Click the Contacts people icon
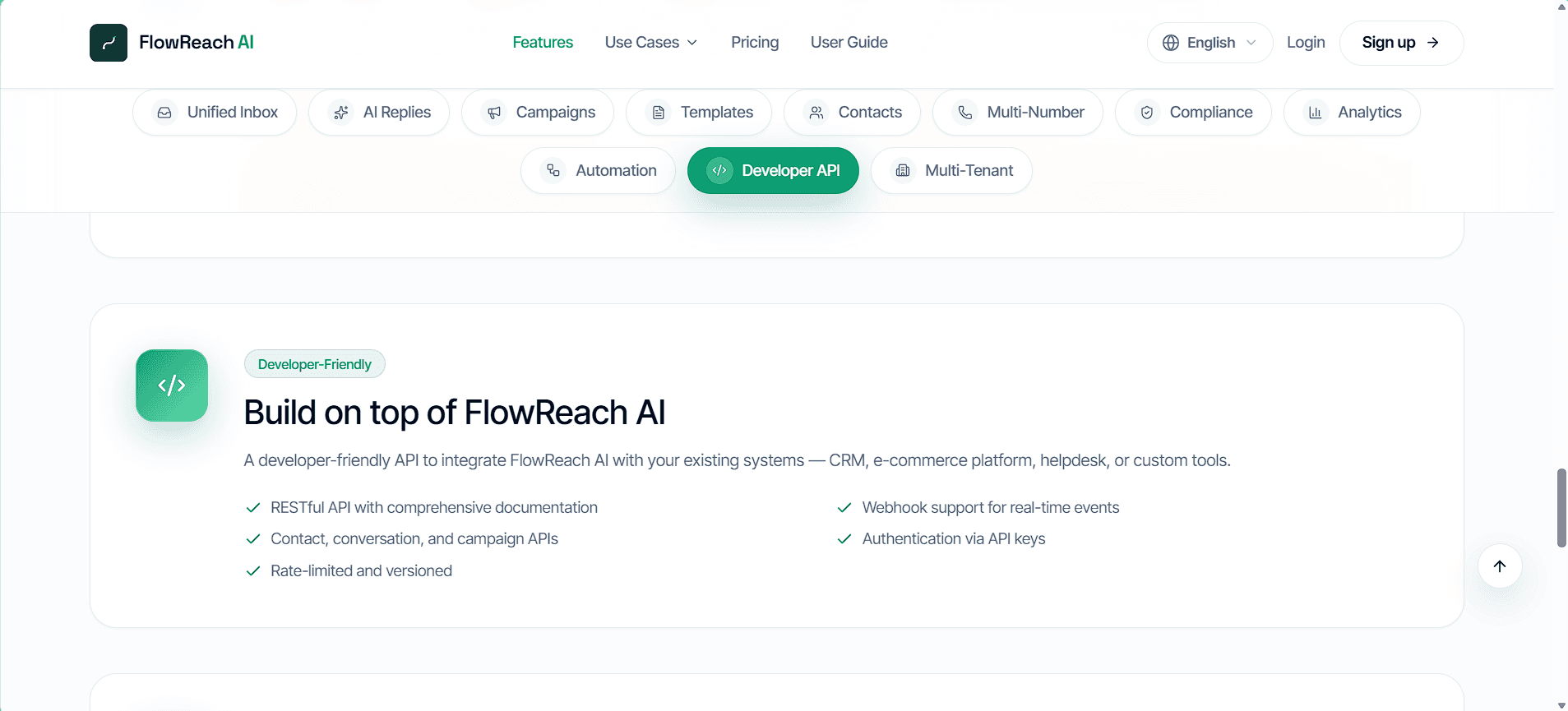The width and height of the screenshot is (1568, 711). coord(816,113)
